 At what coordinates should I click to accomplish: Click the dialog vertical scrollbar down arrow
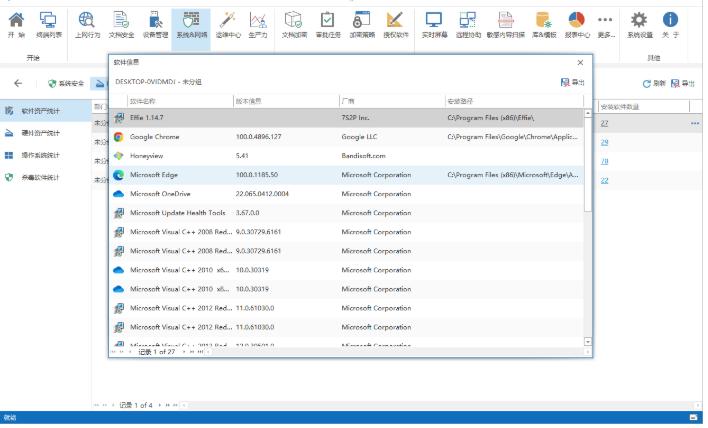[588, 341]
